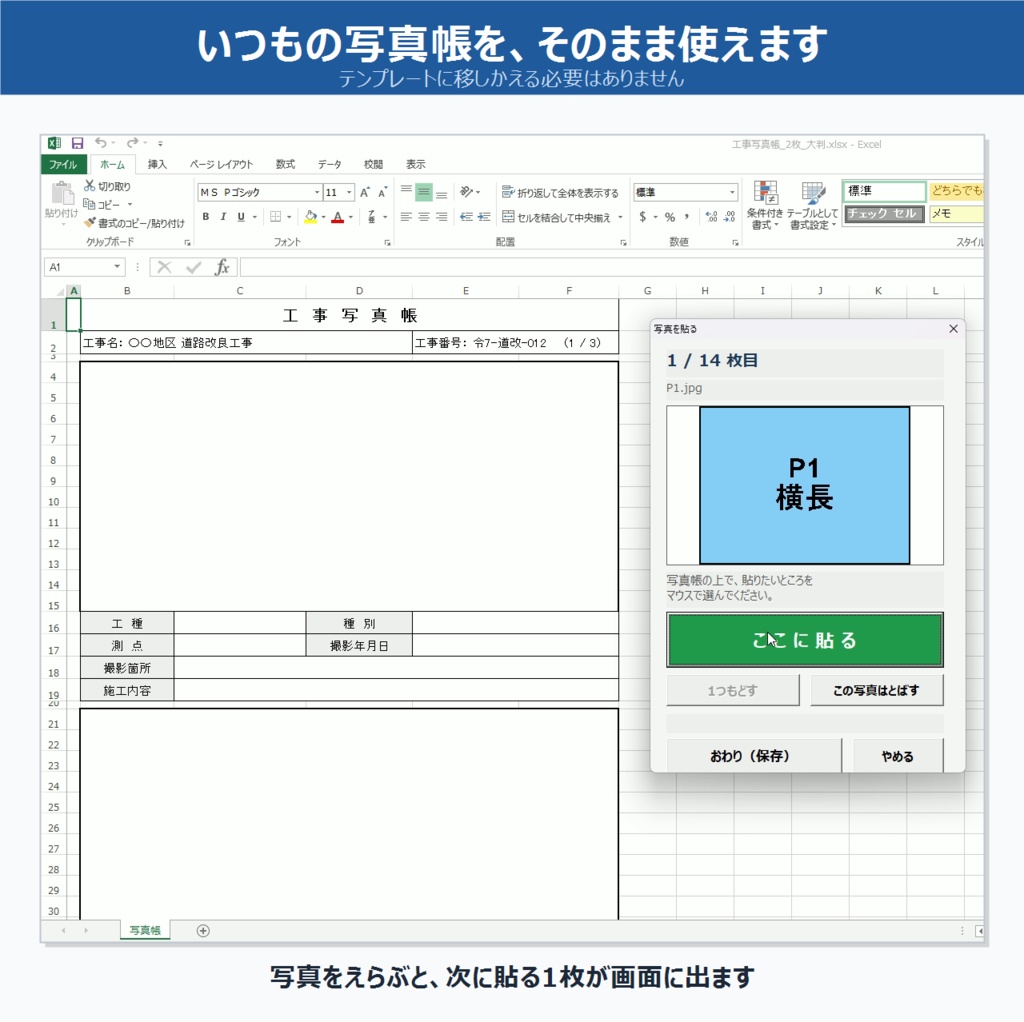This screenshot has height=1022, width=1024.
Task: Click the middle align icon
Action: [x=424, y=192]
